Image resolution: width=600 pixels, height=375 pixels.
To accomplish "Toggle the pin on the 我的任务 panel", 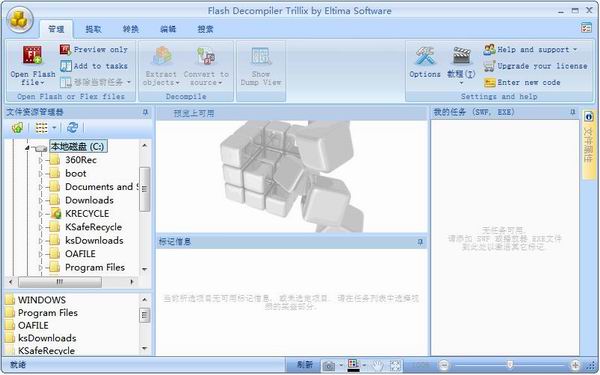I will point(573,112).
